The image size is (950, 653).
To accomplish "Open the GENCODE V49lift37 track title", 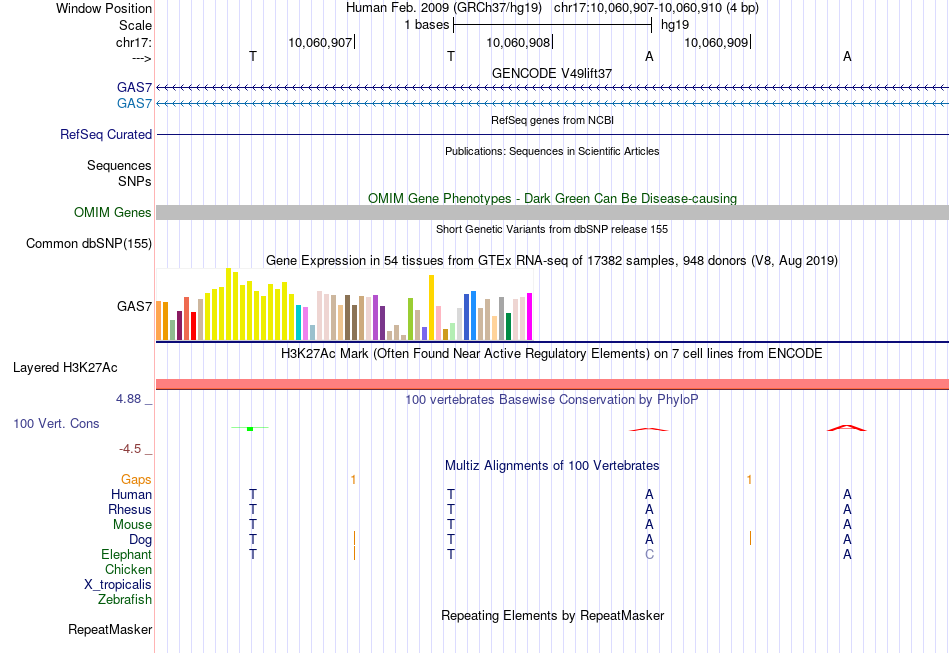I will pyautogui.click(x=552, y=73).
